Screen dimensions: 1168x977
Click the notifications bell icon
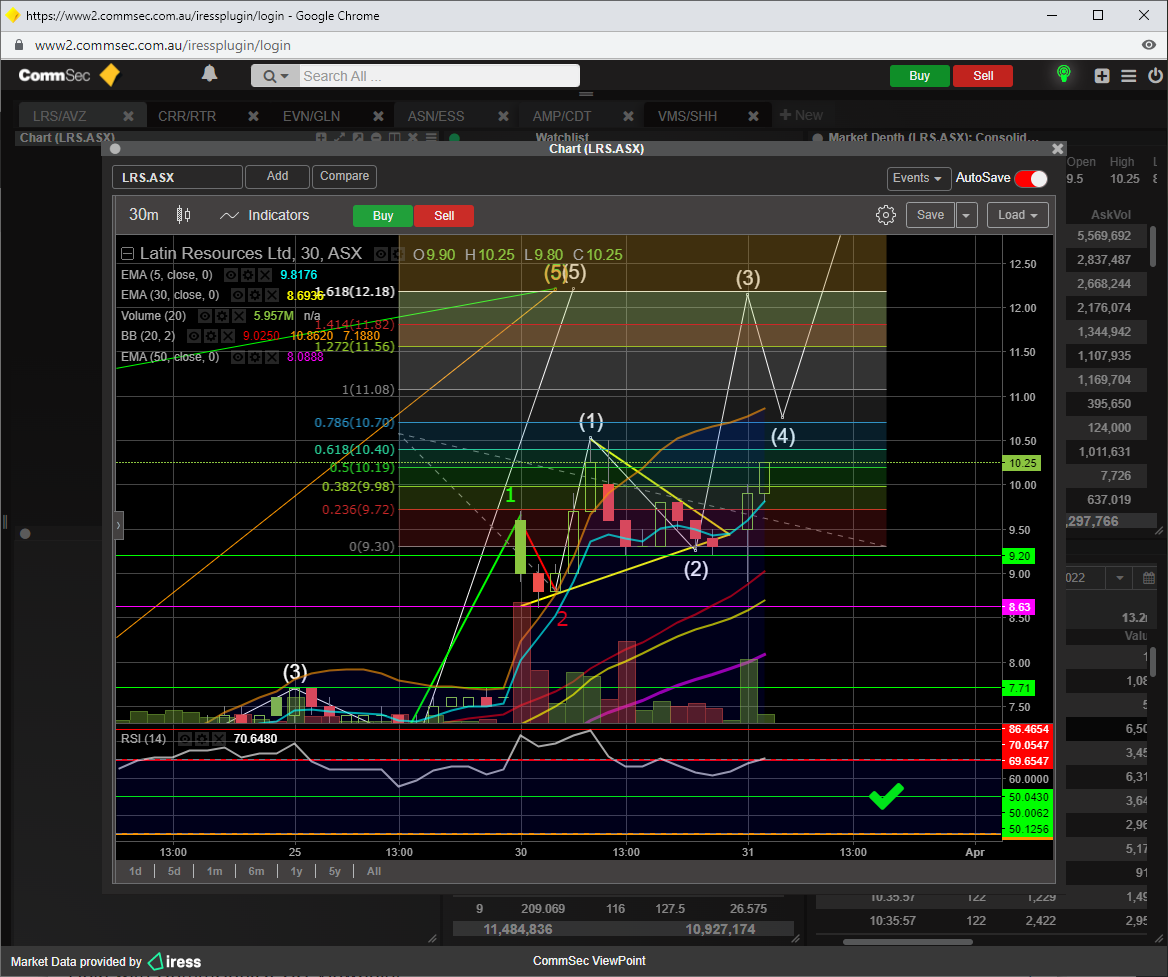coord(209,74)
